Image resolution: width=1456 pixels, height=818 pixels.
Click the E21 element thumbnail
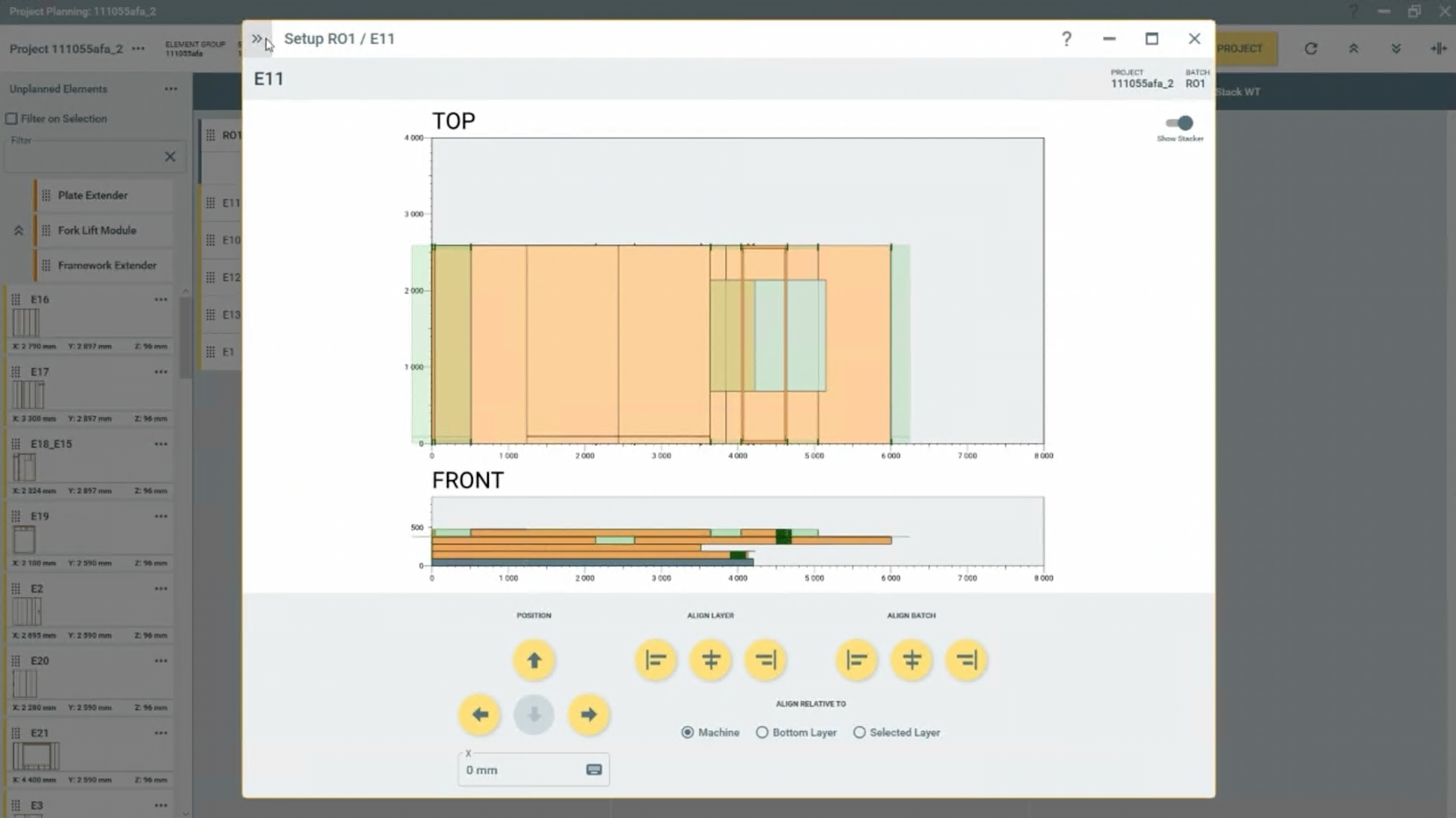36,756
